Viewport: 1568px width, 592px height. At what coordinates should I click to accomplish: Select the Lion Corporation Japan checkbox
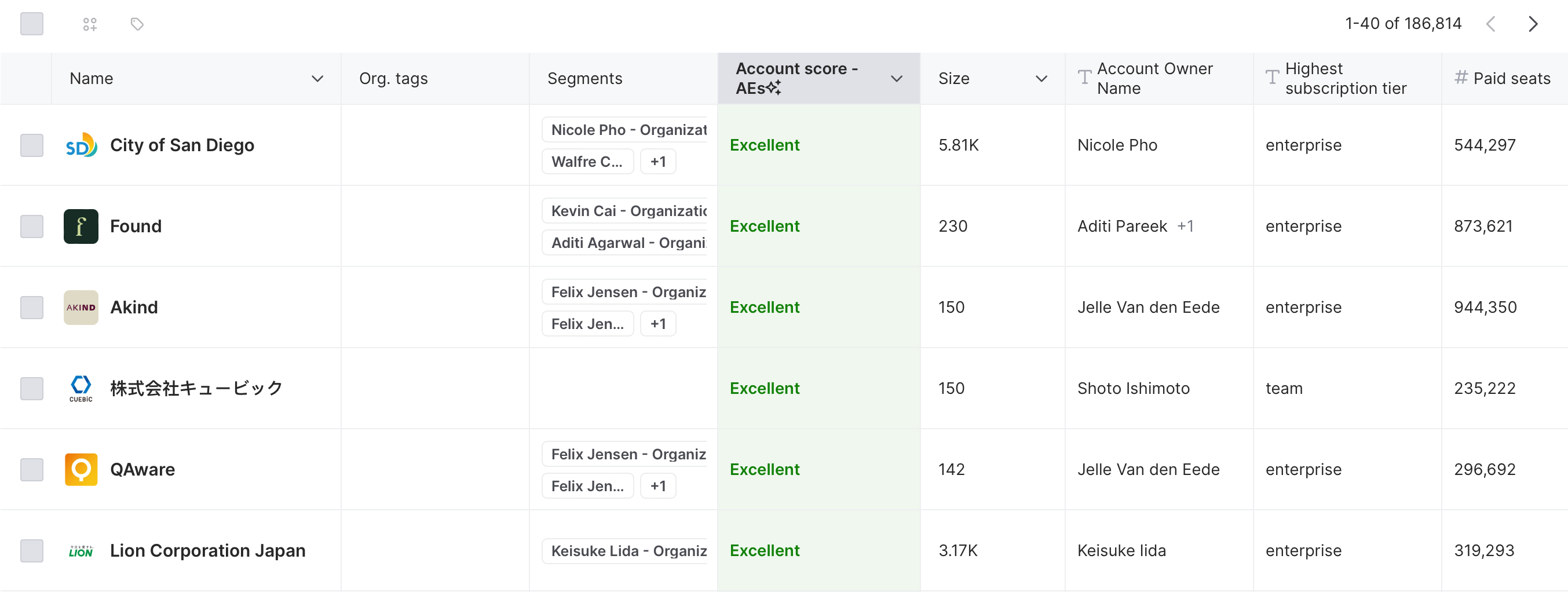click(x=32, y=551)
